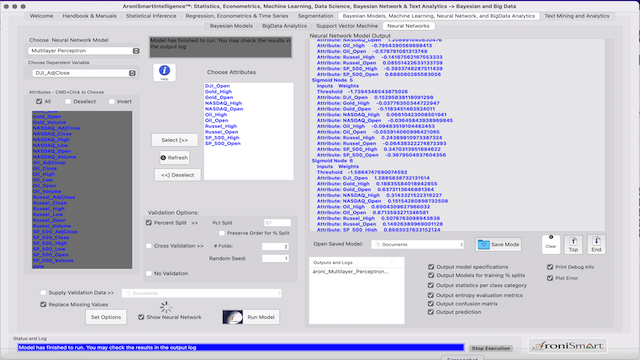This screenshot has height=360, width=640.
Task: Select Russel_High in chosen attributes
Action: (x=221, y=126)
